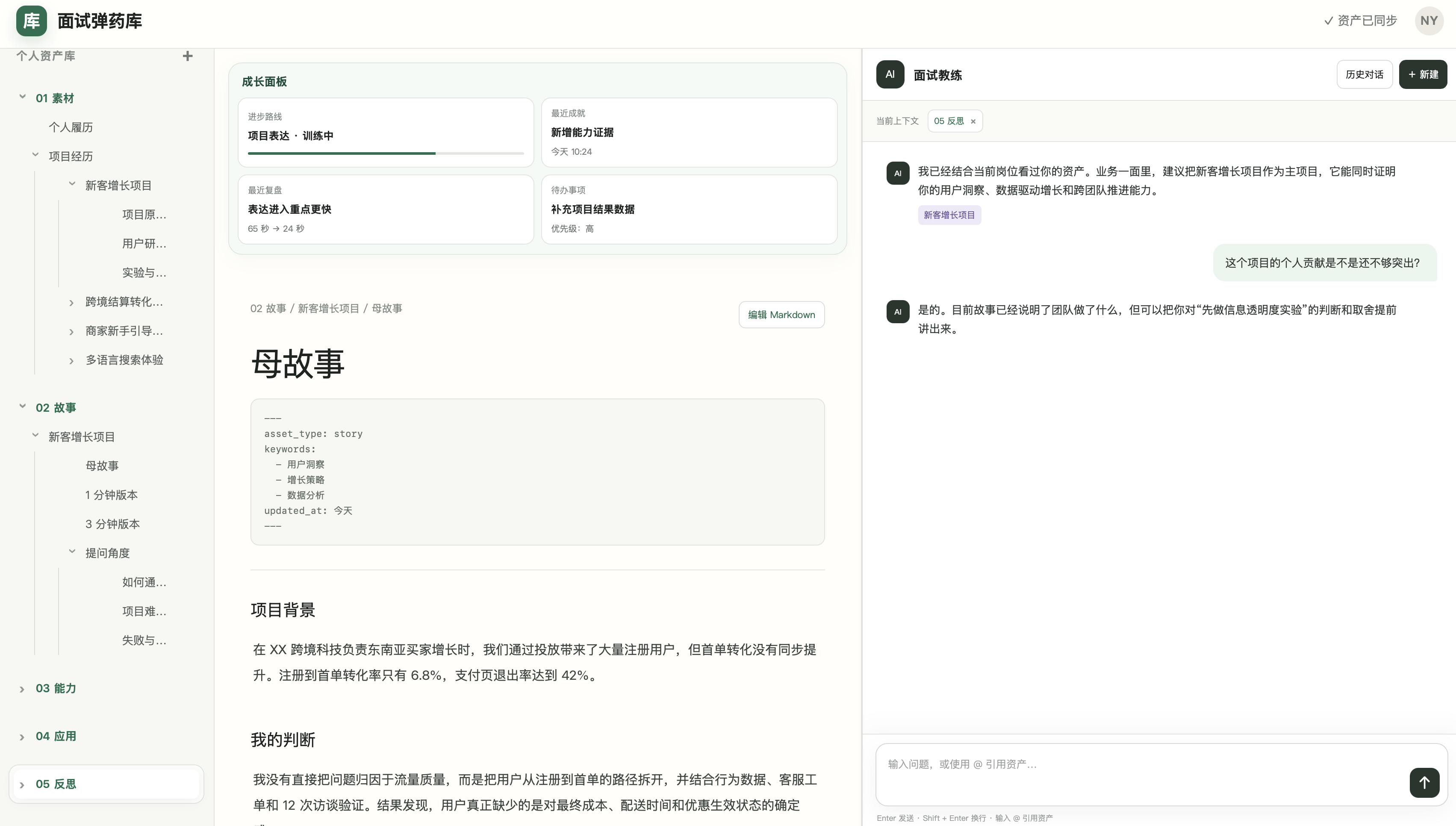Open the NY user avatar
Image resolution: width=1456 pixels, height=826 pixels.
(1429, 21)
